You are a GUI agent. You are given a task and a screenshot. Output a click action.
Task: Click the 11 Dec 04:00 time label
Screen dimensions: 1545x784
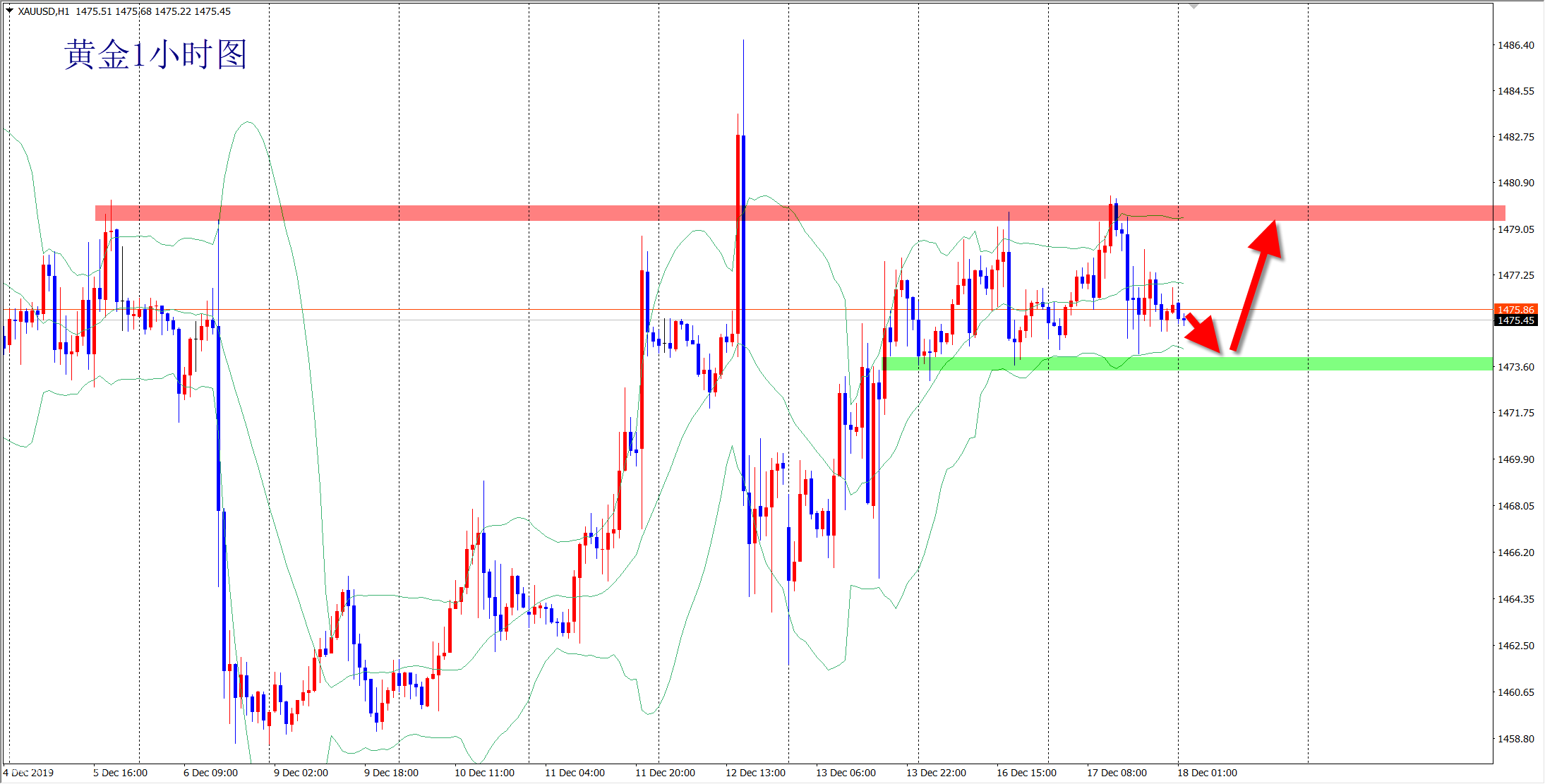pyautogui.click(x=575, y=773)
